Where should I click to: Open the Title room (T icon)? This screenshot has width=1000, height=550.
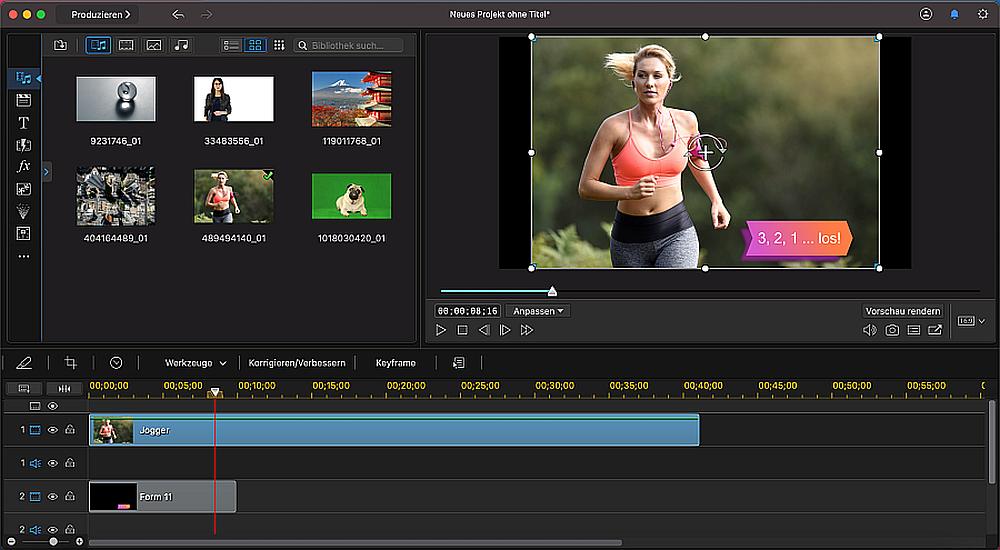24,122
